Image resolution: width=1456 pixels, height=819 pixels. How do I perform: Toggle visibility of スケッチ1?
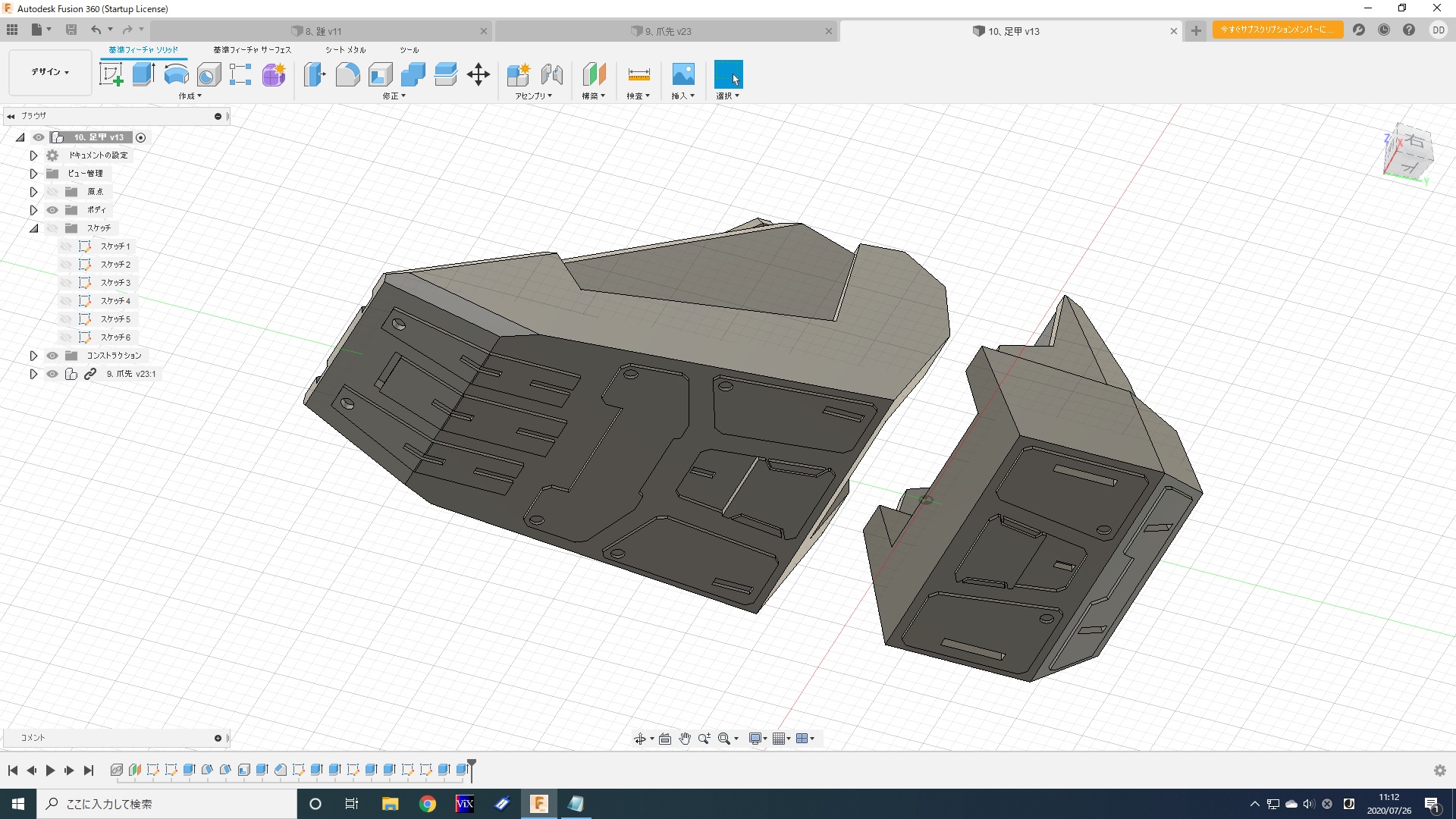[x=66, y=246]
